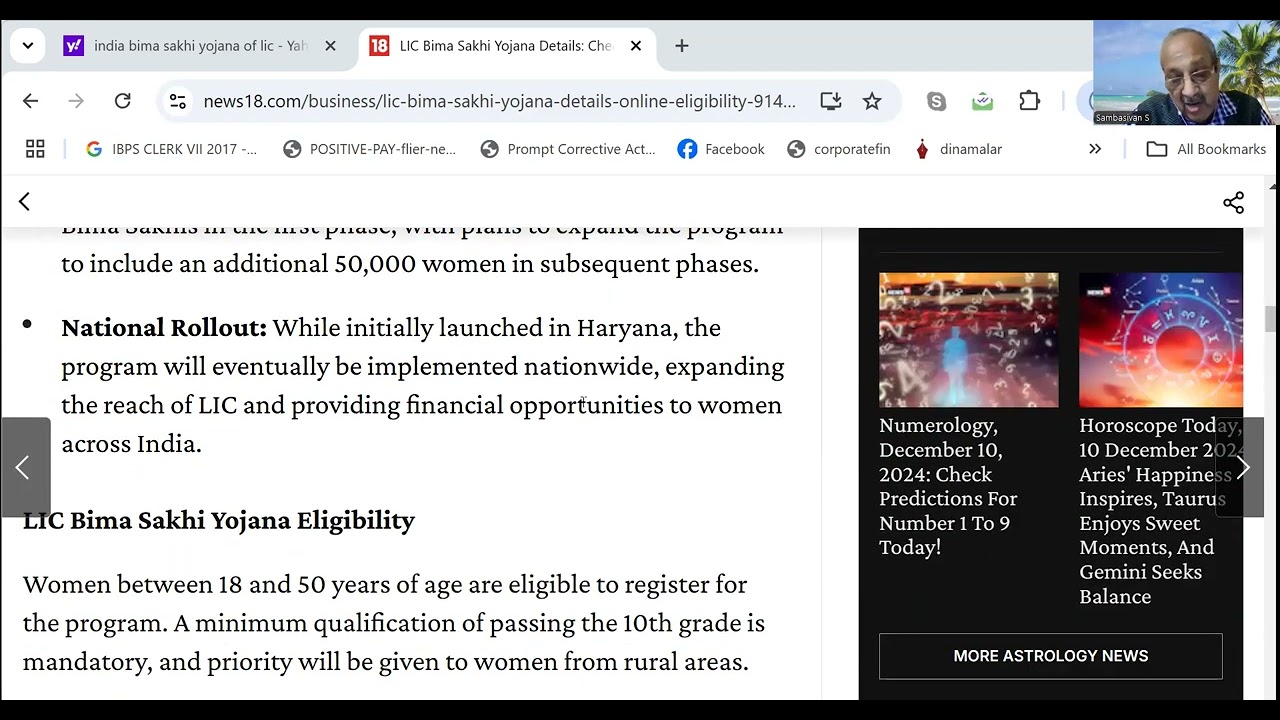The height and width of the screenshot is (720, 1280).
Task: Go forward in browser history
Action: tap(76, 101)
